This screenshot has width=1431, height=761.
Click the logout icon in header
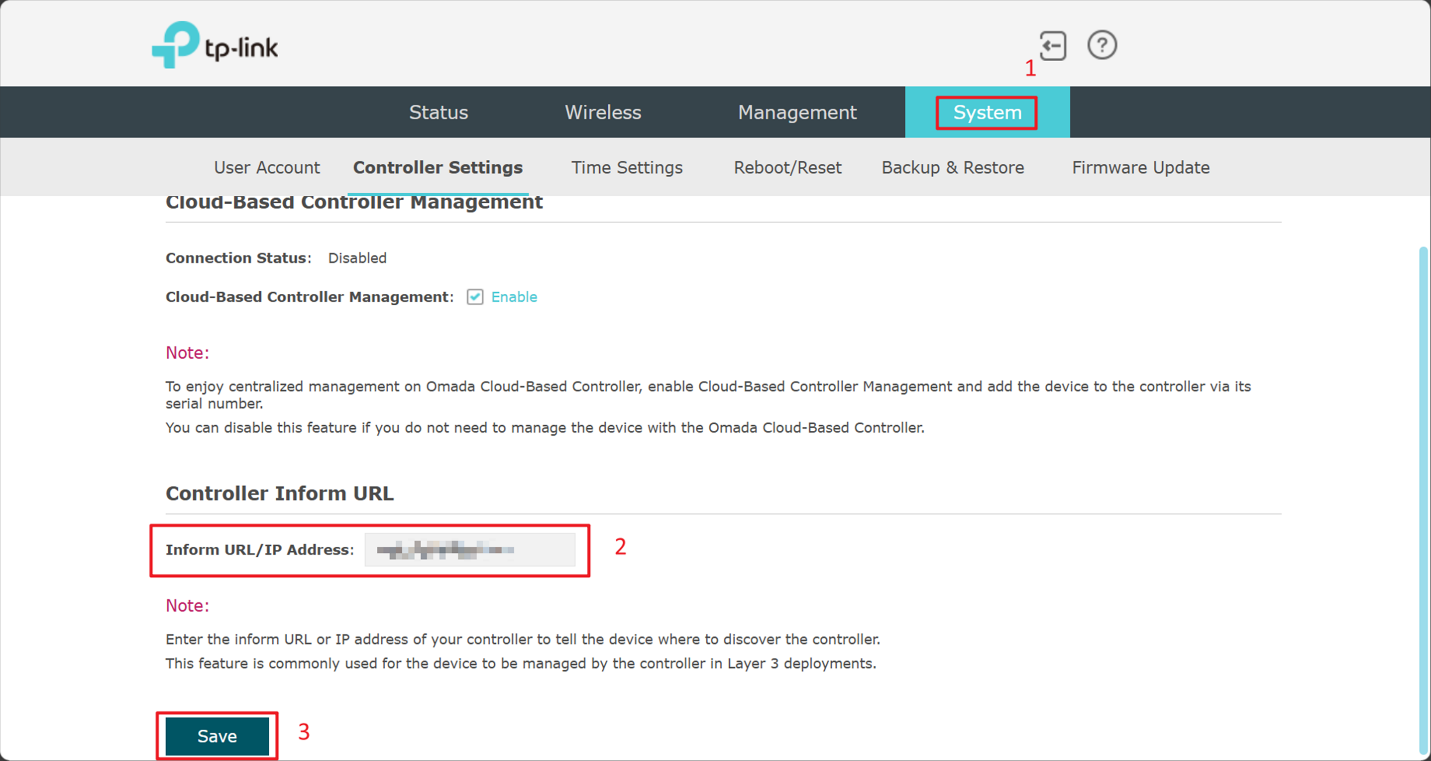pos(1052,46)
